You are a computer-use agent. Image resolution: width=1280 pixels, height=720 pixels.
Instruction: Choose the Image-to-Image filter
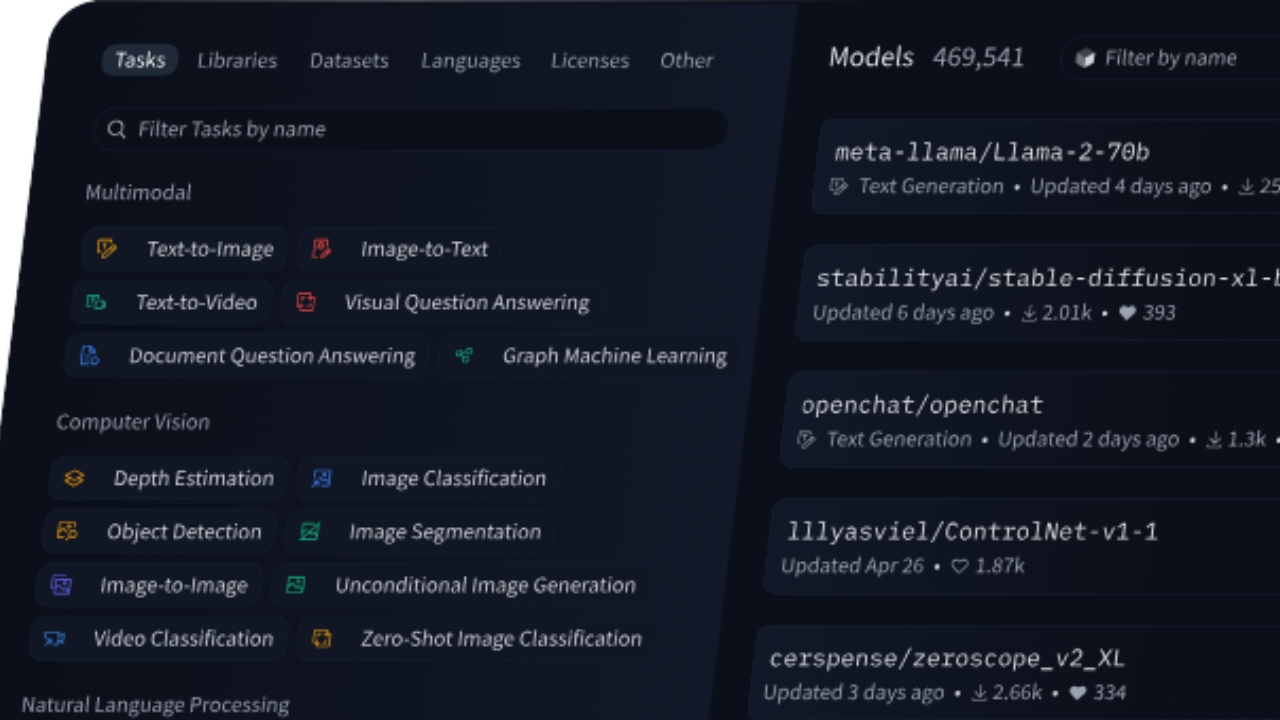tap(150, 585)
